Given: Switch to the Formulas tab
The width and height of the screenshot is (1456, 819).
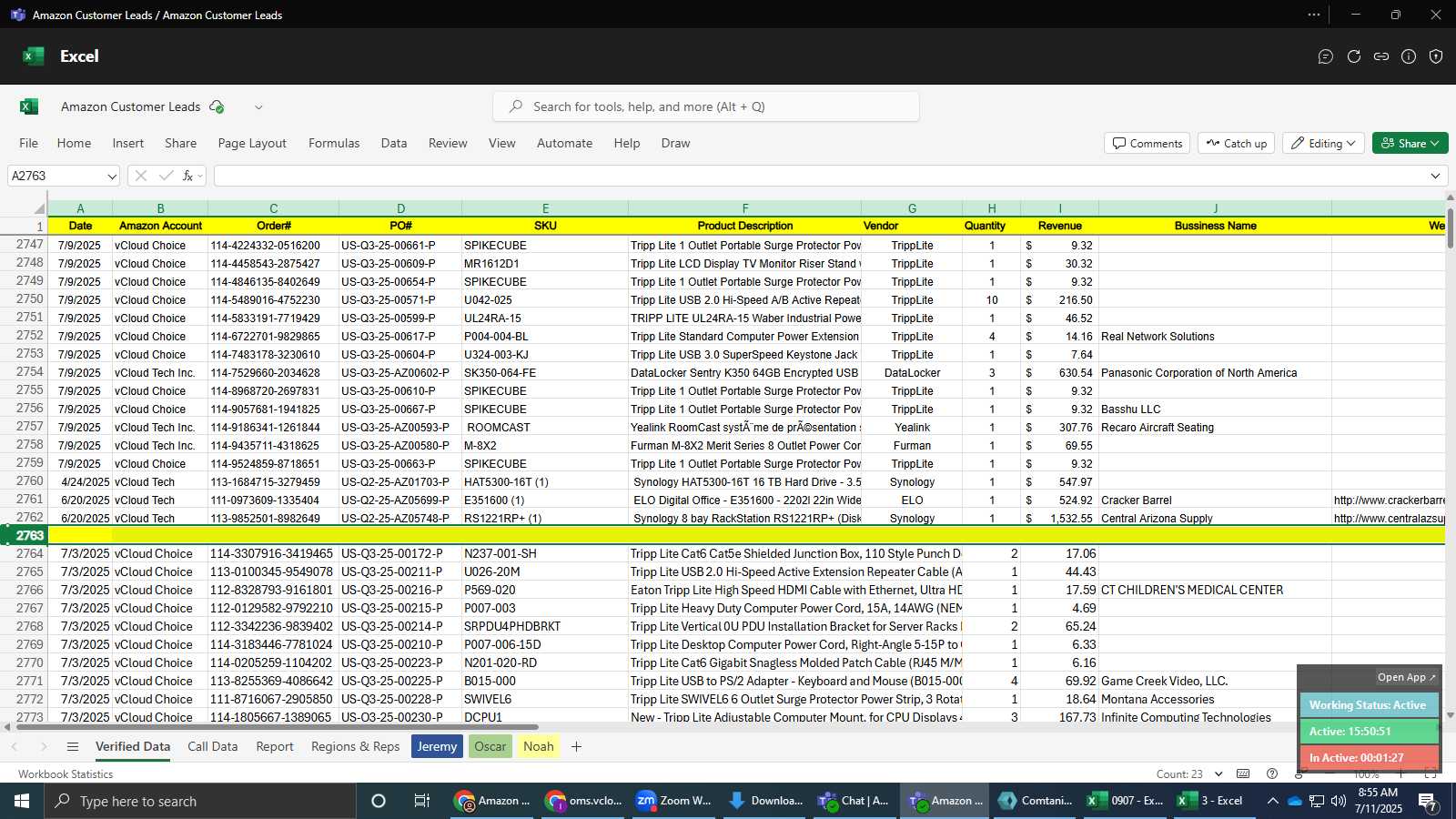Looking at the screenshot, I should click(x=334, y=143).
